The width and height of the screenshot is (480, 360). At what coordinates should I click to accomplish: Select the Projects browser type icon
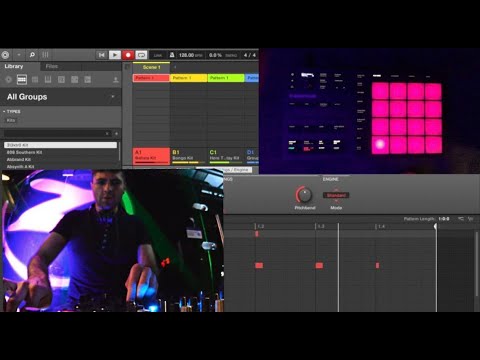pyautogui.click(x=9, y=80)
